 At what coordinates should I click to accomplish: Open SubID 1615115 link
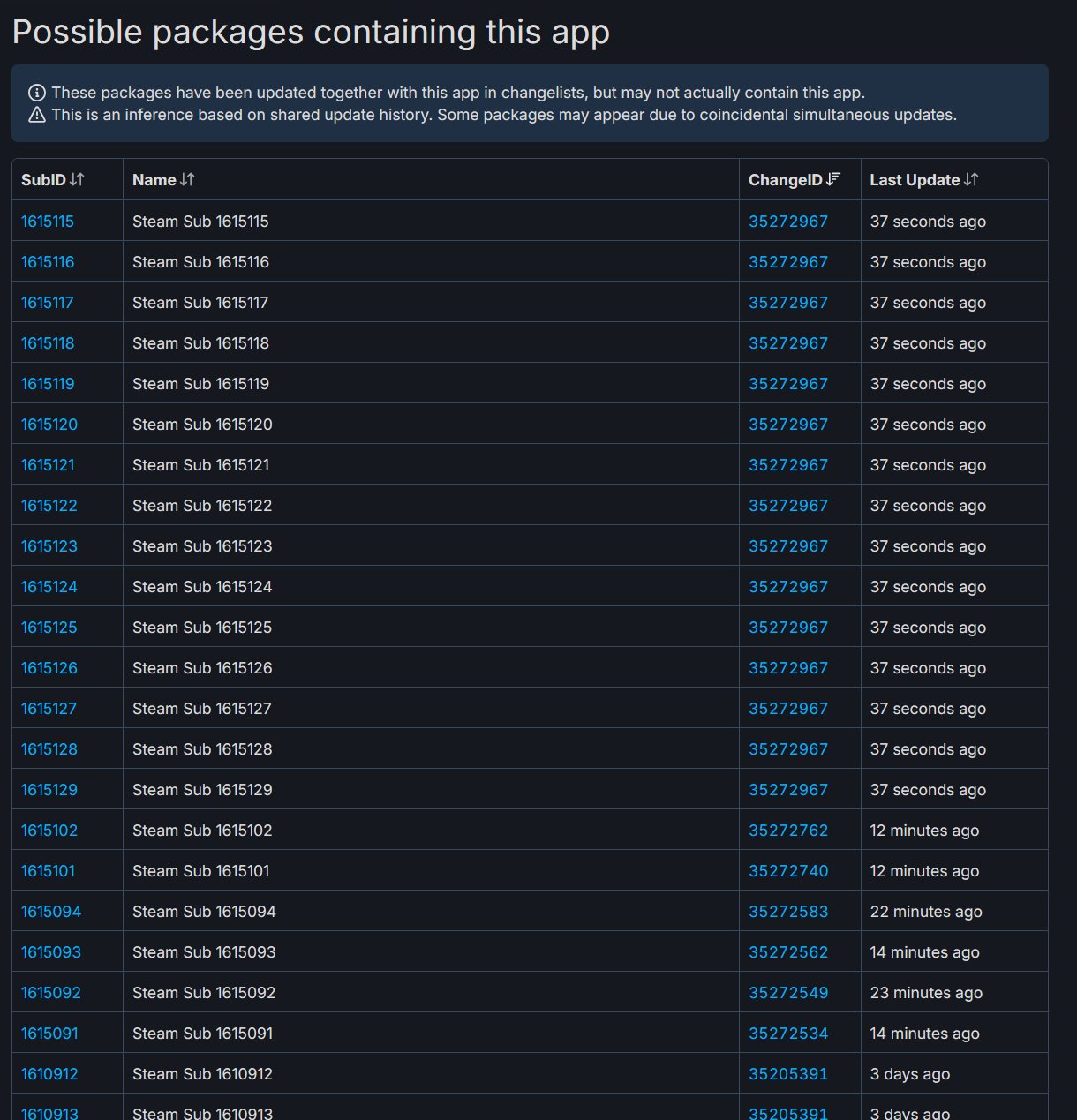coord(48,222)
